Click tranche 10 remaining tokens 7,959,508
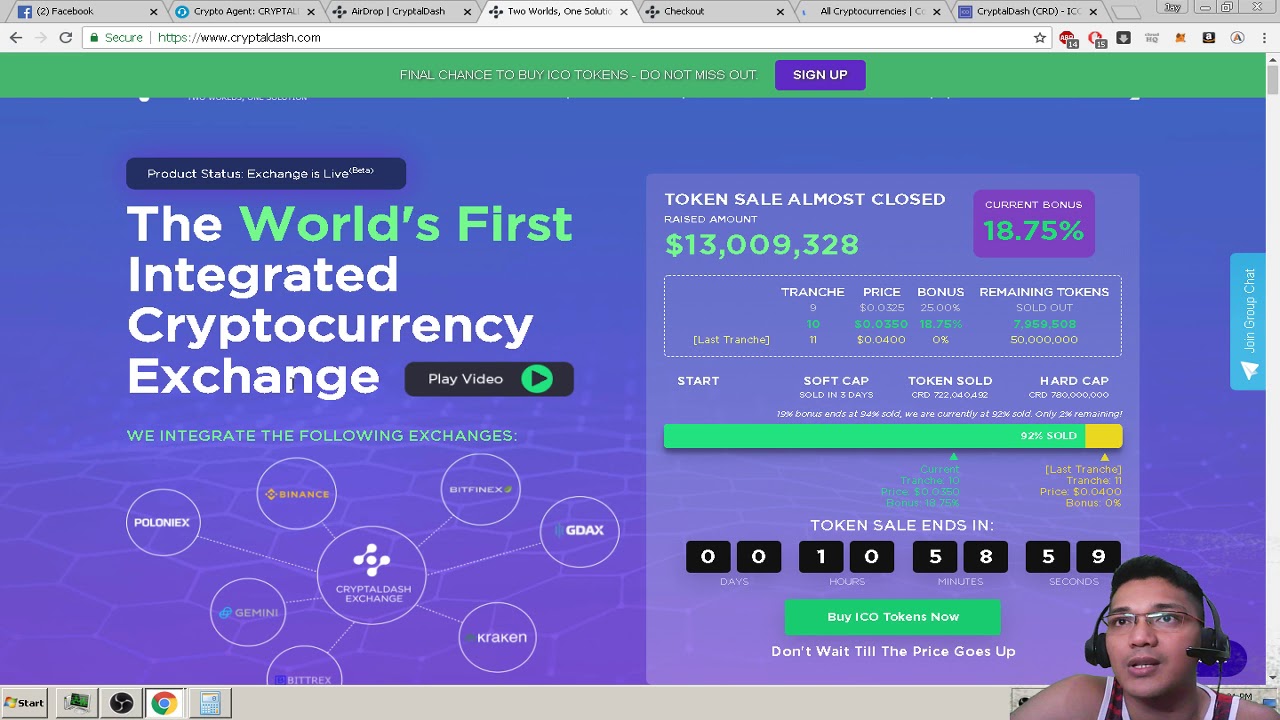1280x720 pixels. tap(1044, 324)
